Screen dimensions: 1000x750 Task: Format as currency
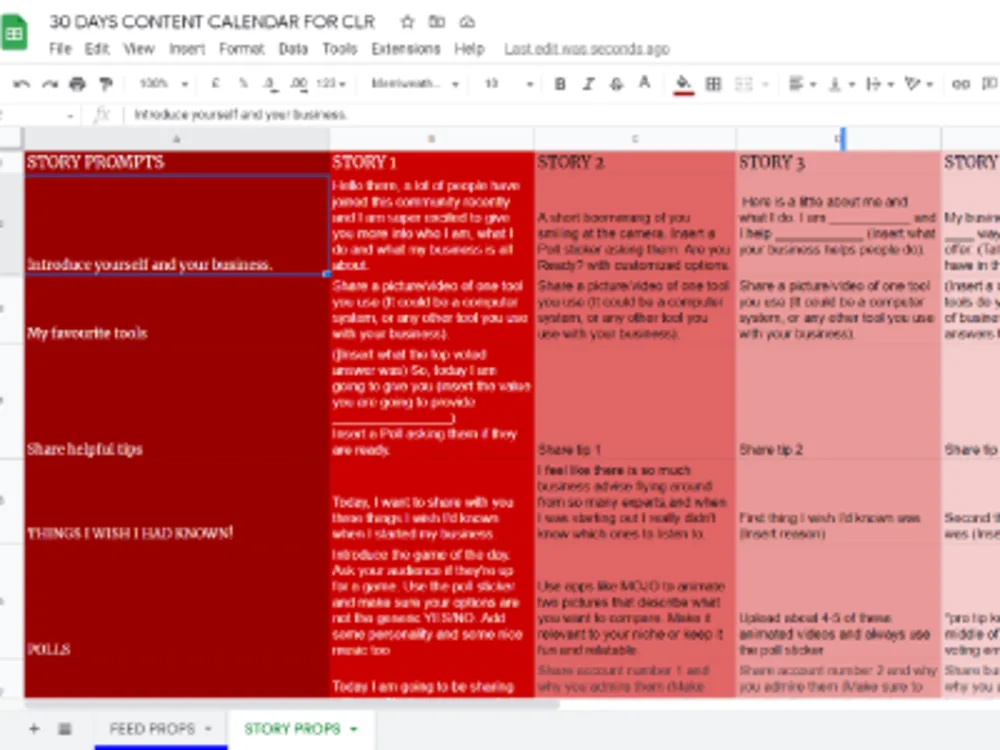click(x=216, y=84)
